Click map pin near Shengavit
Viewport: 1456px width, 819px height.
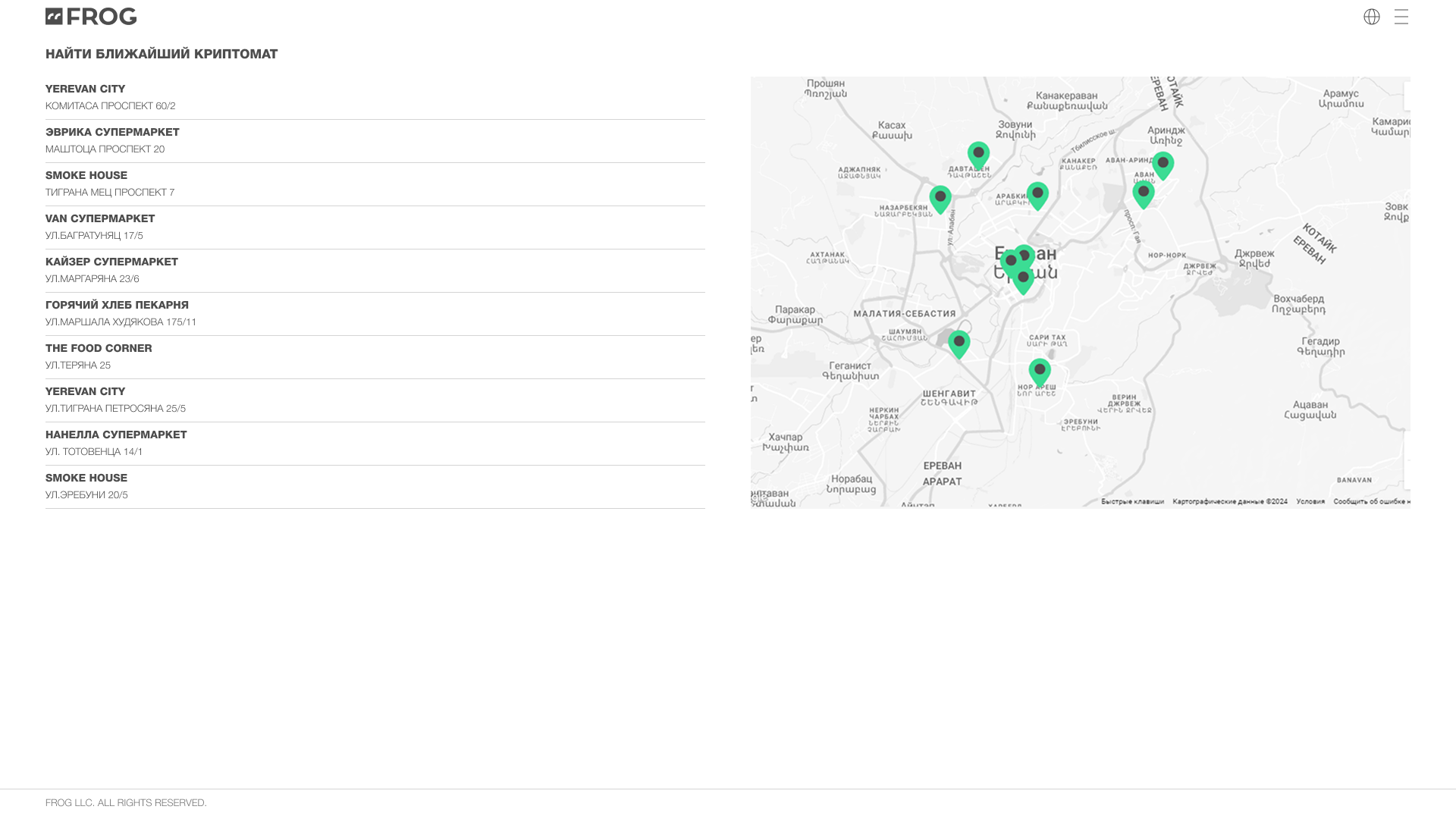pyautogui.click(x=959, y=343)
